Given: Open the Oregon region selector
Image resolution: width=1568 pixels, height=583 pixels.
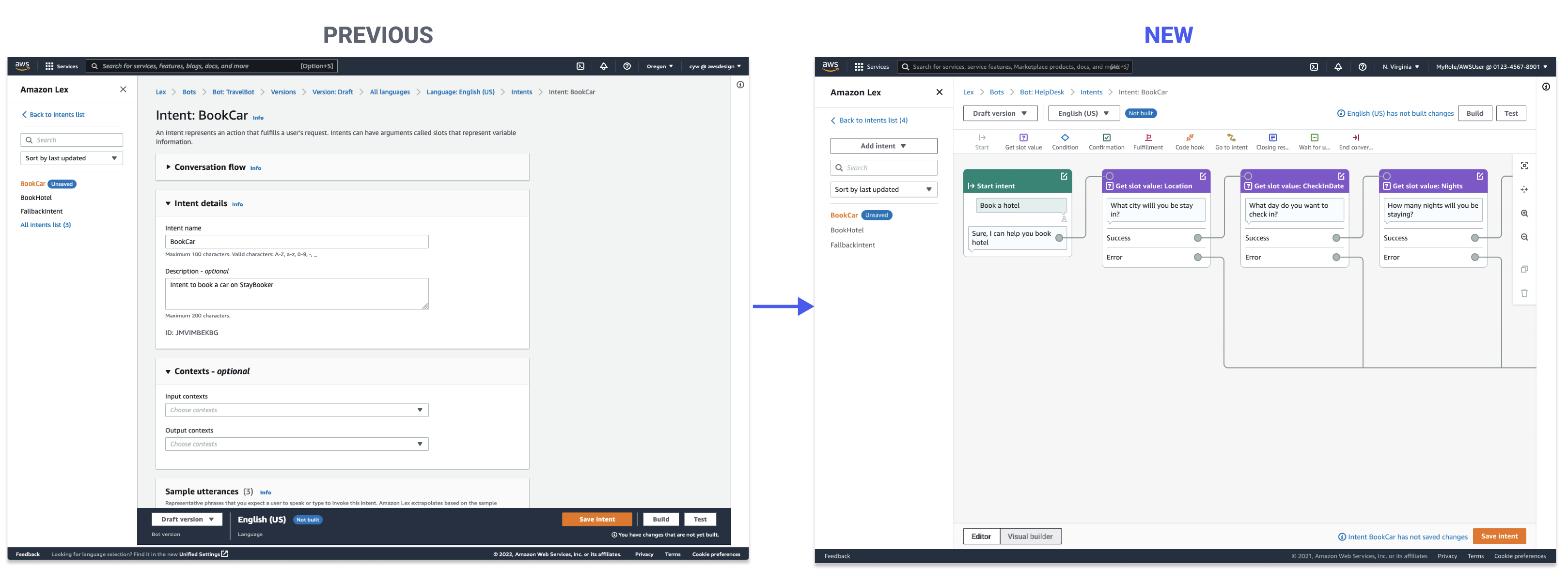Looking at the screenshot, I should click(x=660, y=66).
